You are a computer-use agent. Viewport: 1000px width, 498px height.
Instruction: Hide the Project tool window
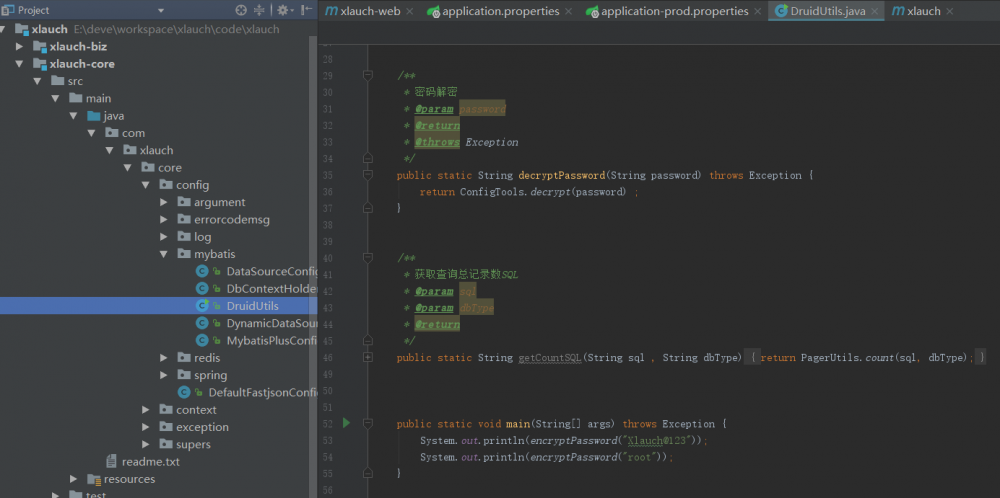pyautogui.click(x=307, y=10)
